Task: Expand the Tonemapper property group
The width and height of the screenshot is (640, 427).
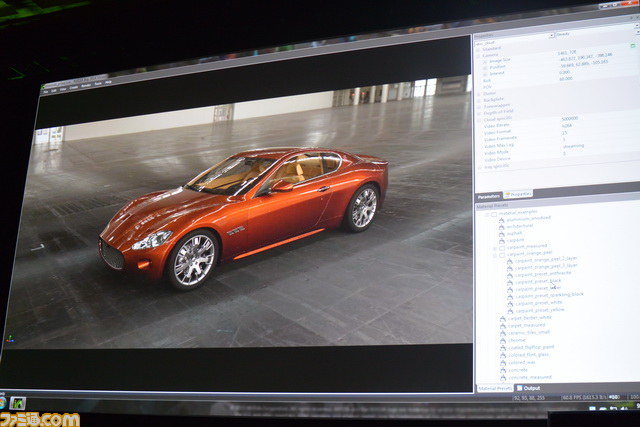Action: coord(479,107)
